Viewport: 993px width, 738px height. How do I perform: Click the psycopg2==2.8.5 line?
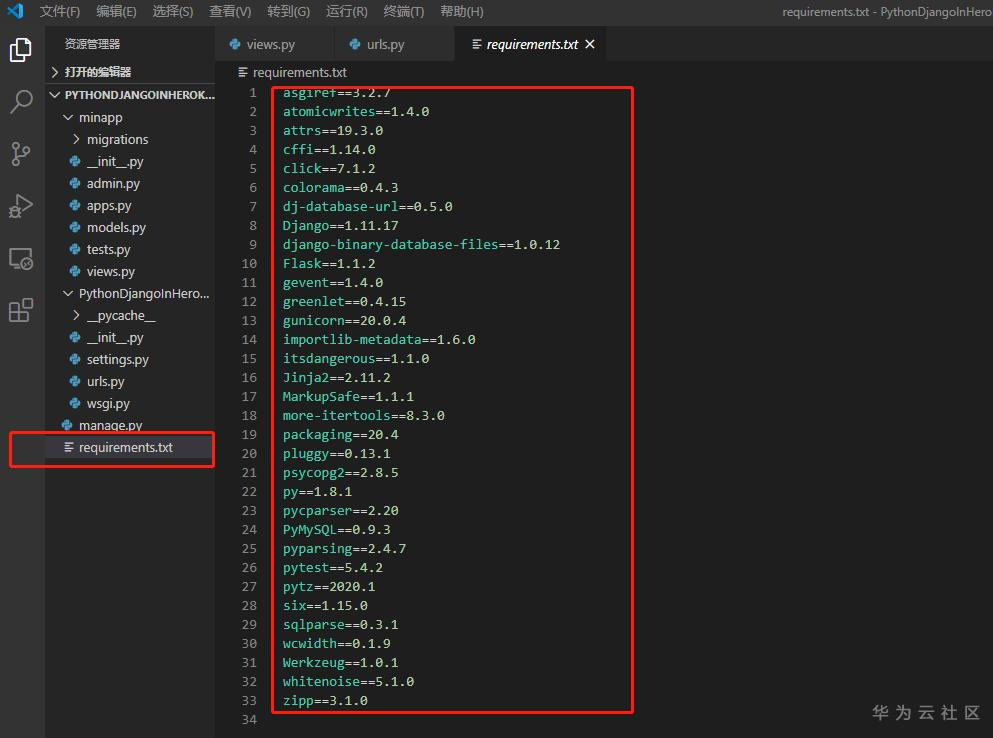tap(341, 473)
